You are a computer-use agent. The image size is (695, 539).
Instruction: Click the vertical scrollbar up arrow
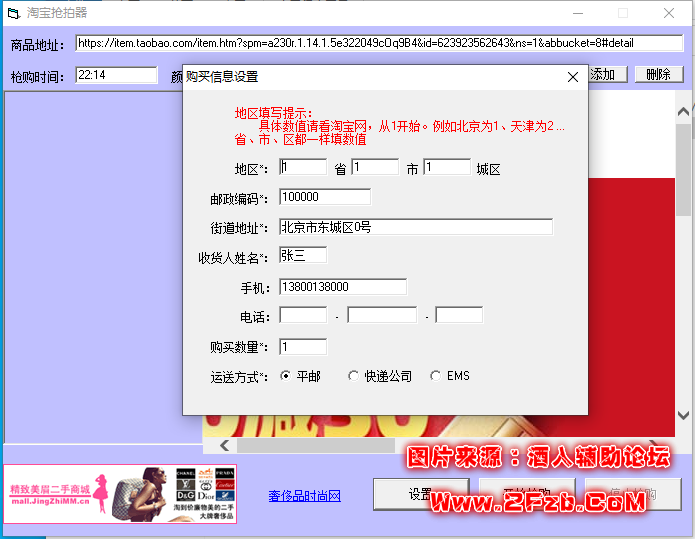click(683, 111)
